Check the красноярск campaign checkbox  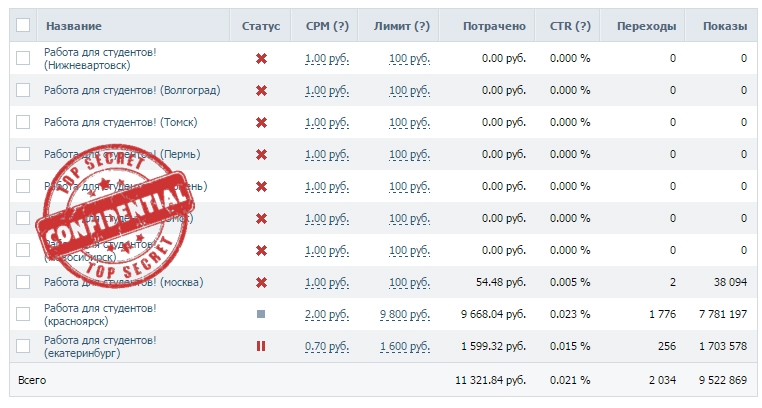tap(23, 314)
